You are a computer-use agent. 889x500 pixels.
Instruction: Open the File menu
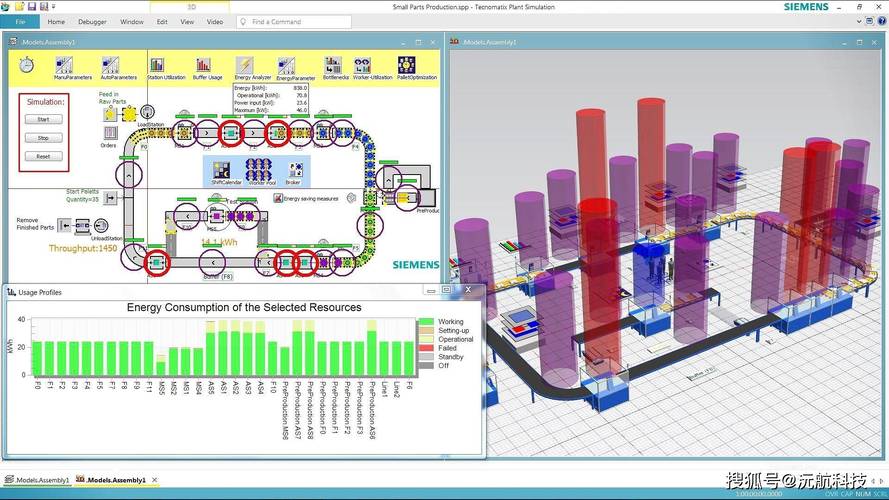[x=20, y=22]
